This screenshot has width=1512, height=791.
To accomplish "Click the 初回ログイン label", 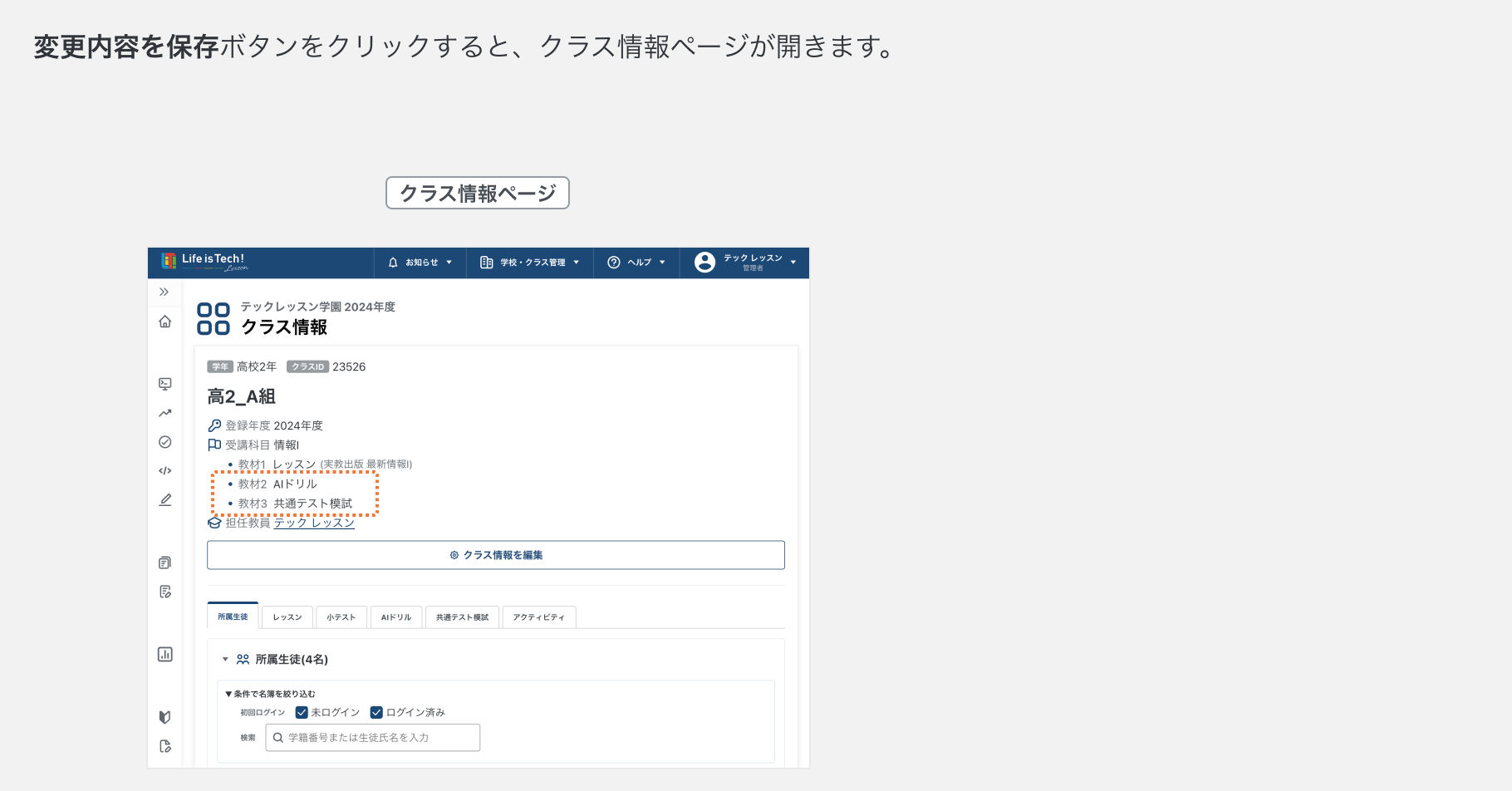I will tap(263, 712).
